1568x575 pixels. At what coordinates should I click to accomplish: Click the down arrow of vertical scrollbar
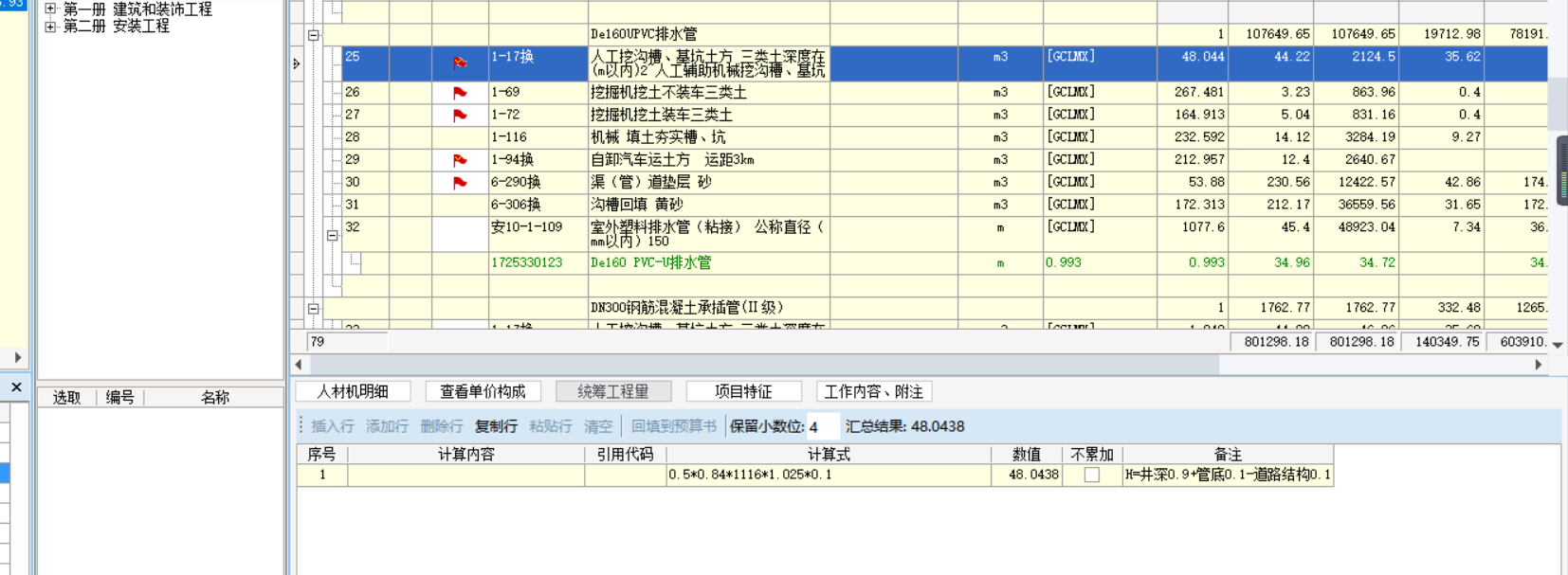[1558, 345]
